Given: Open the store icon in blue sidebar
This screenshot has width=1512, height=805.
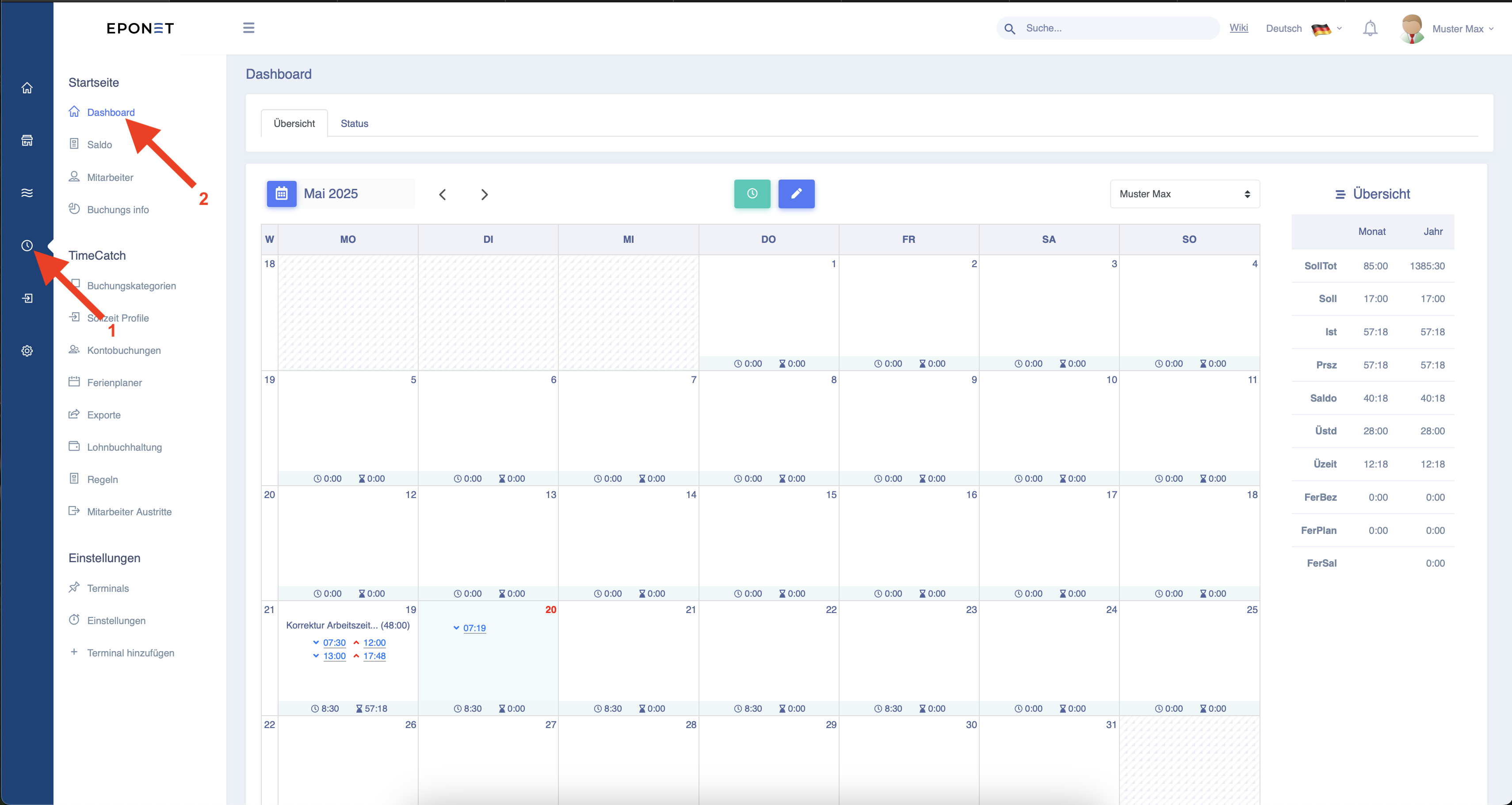Looking at the screenshot, I should tap(27, 140).
